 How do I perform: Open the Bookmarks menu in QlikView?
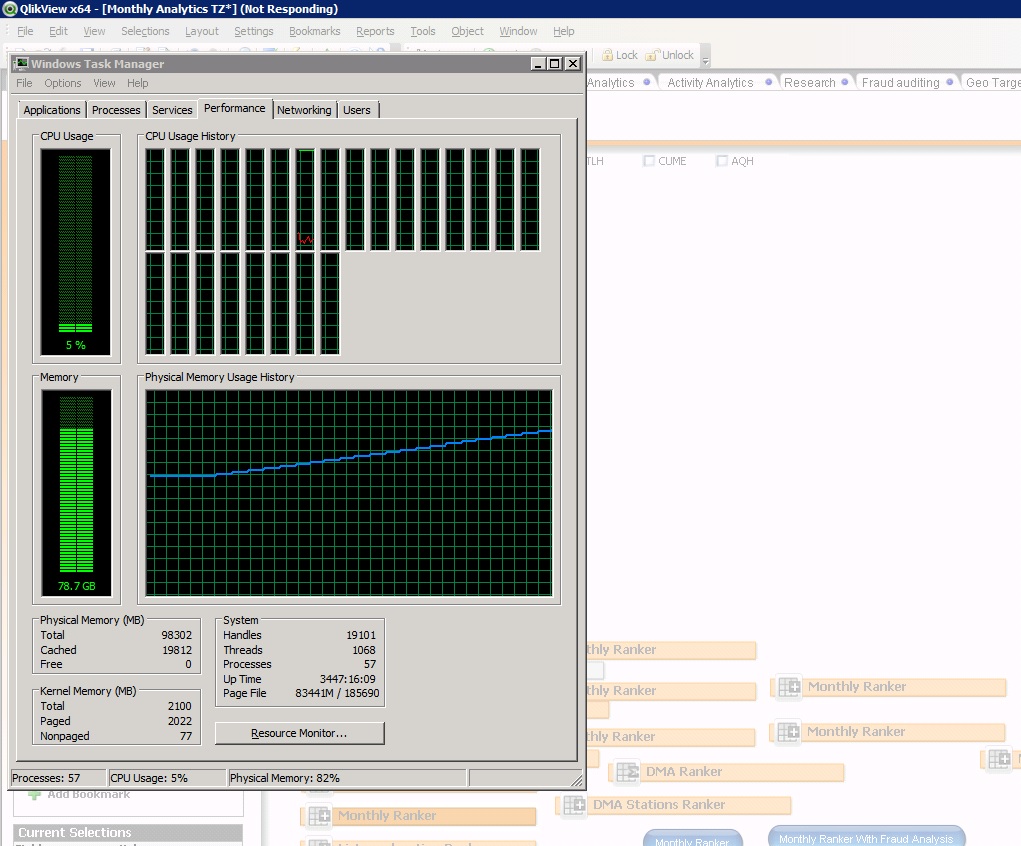[x=314, y=31]
